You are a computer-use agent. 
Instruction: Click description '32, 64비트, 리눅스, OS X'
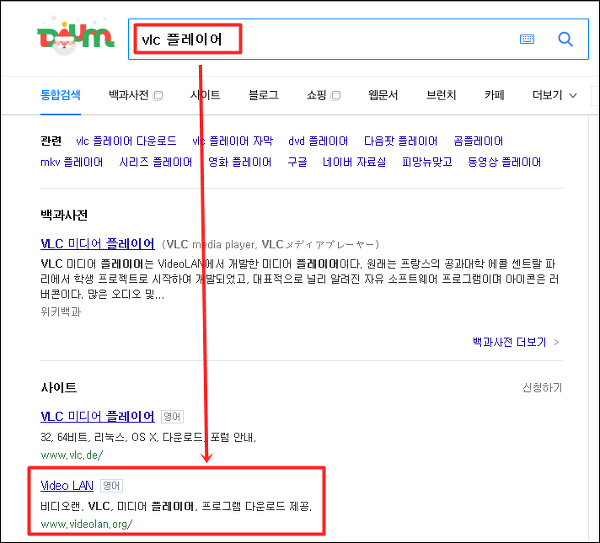click(x=148, y=437)
